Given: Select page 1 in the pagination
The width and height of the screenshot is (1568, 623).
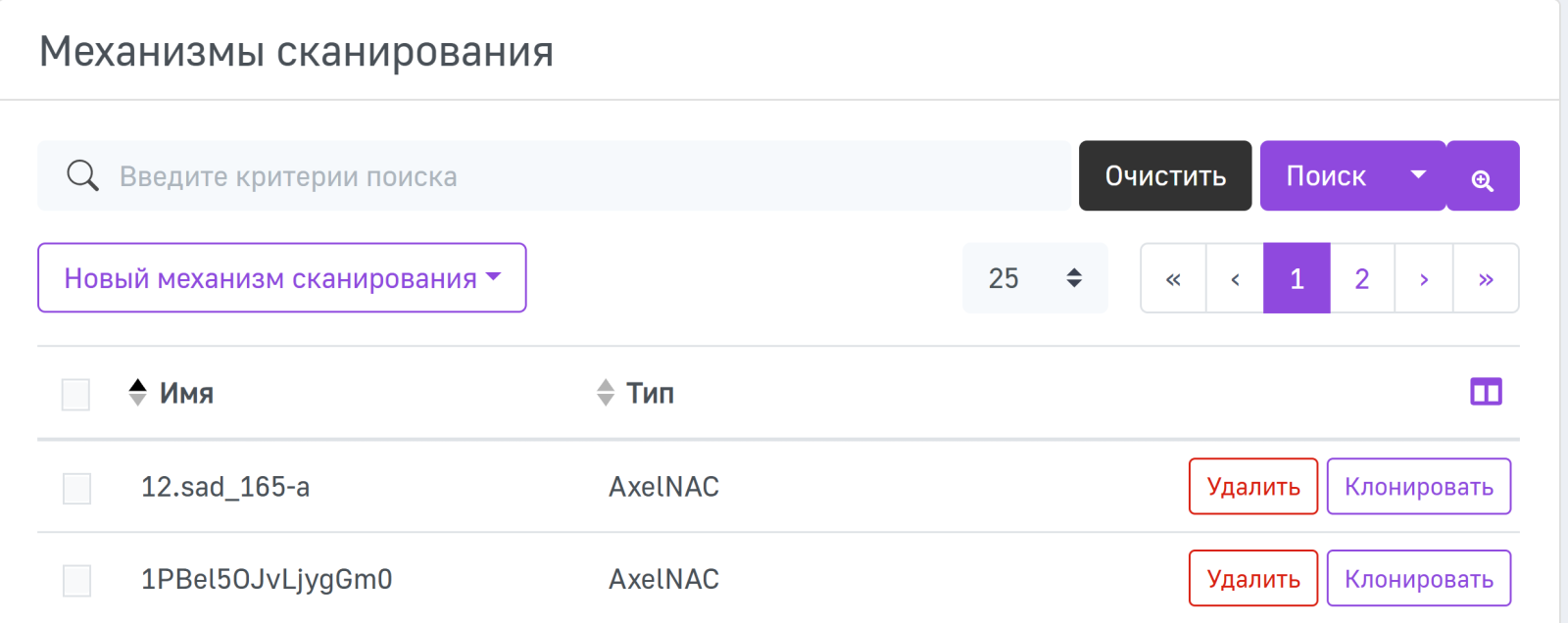Looking at the screenshot, I should [x=1297, y=279].
